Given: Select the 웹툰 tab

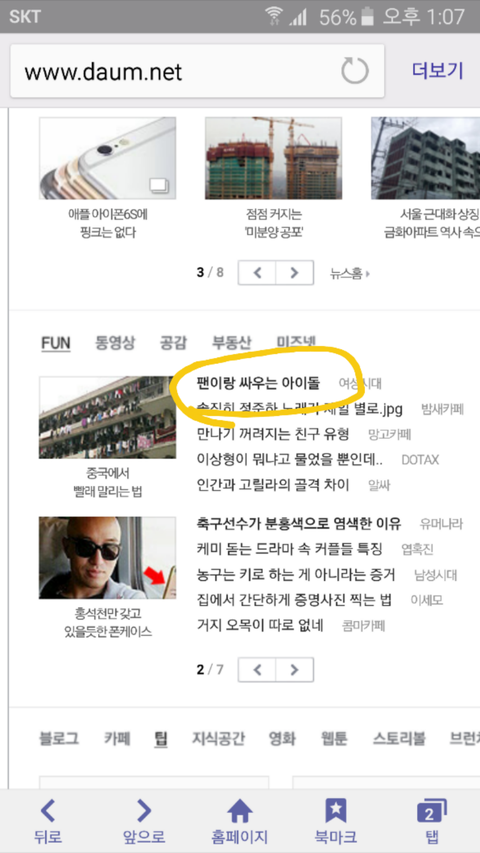Looking at the screenshot, I should pyautogui.click(x=334, y=738).
